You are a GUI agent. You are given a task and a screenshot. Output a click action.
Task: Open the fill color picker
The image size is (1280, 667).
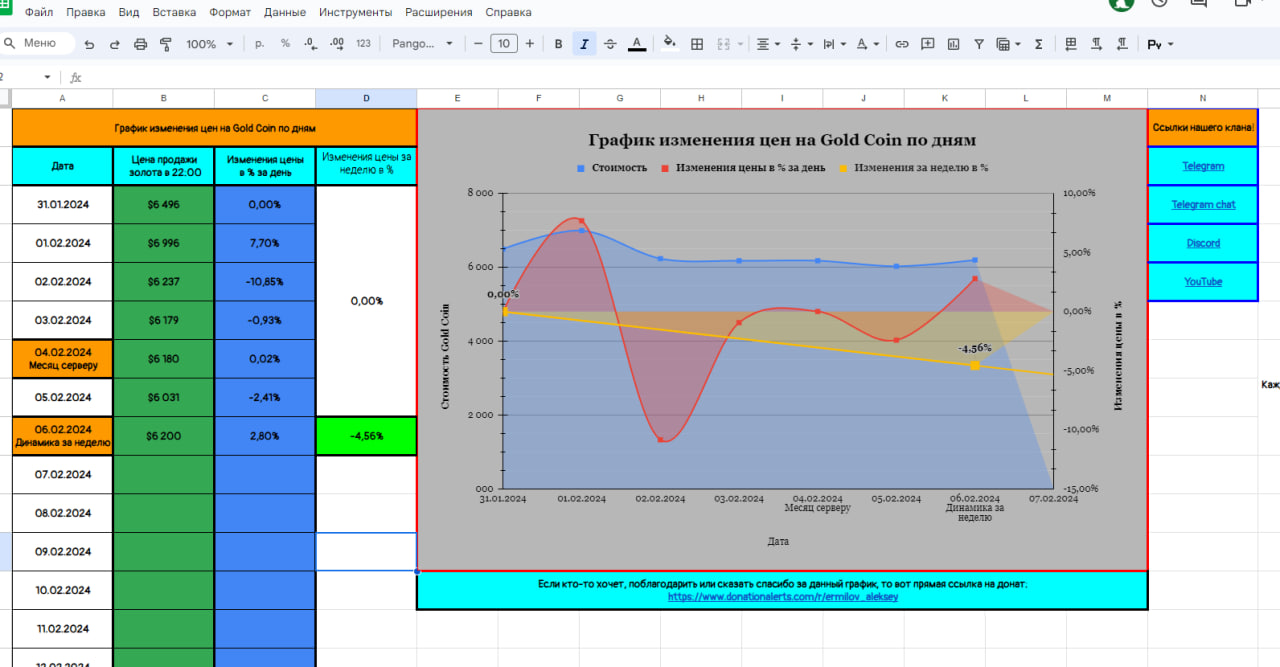tap(670, 44)
